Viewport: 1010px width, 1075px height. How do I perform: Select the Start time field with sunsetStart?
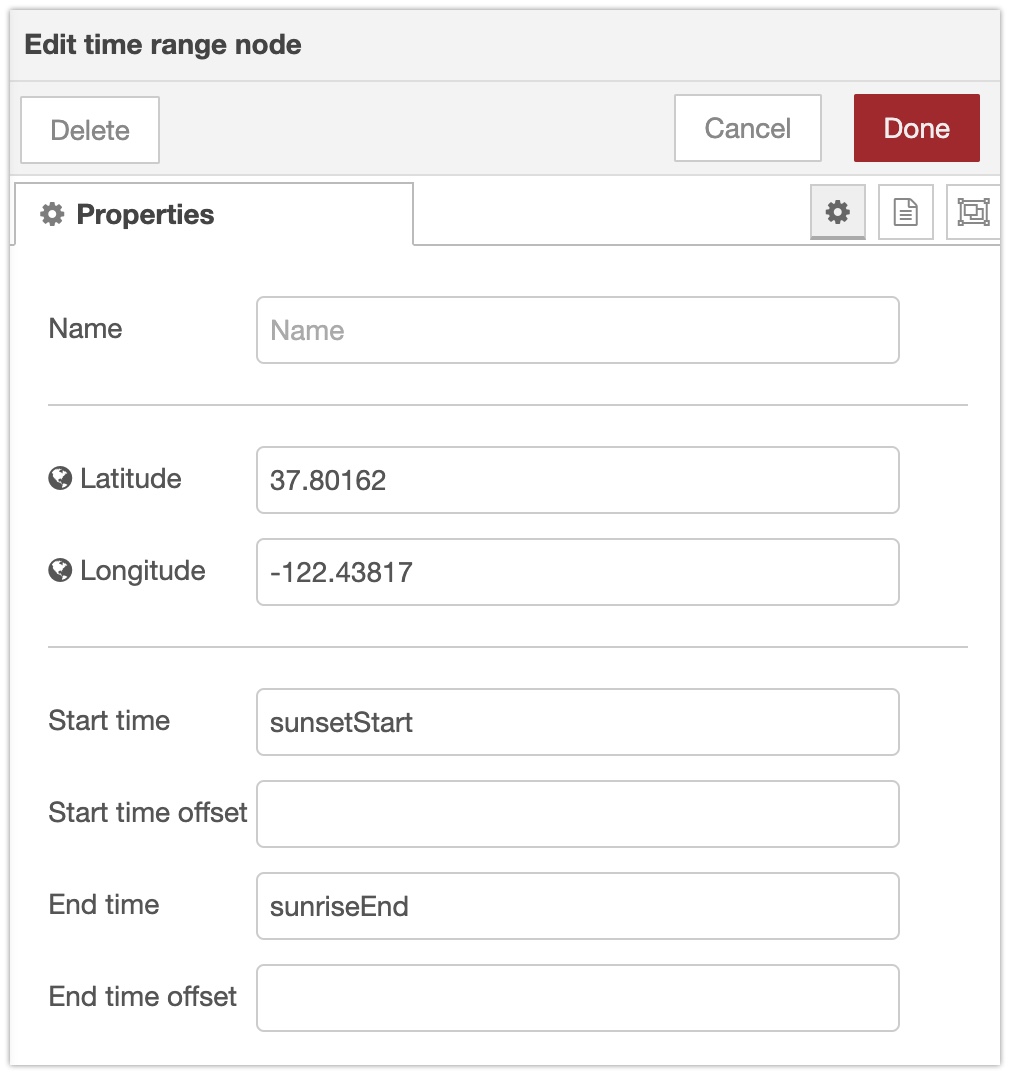click(x=577, y=722)
